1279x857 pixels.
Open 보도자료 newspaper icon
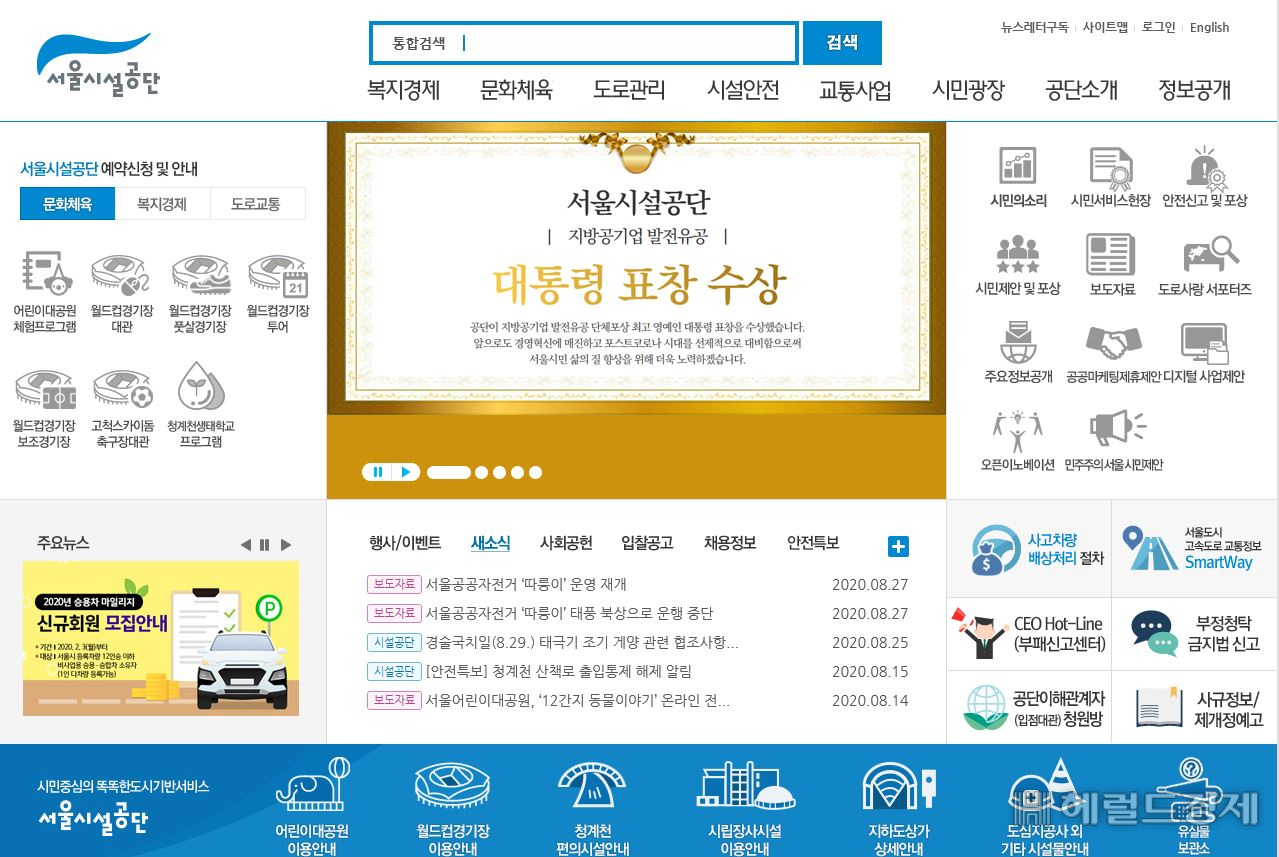point(1110,254)
